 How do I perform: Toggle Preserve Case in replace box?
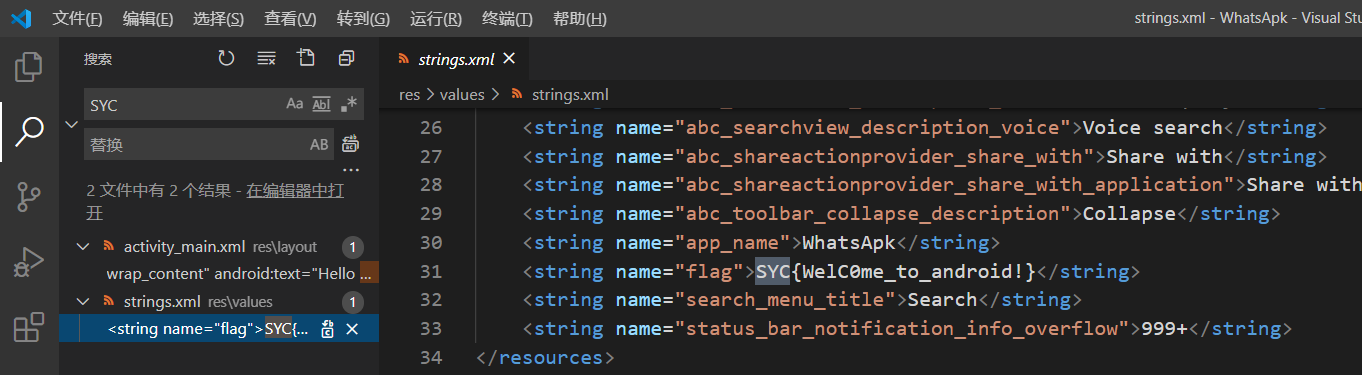pyautogui.click(x=319, y=145)
